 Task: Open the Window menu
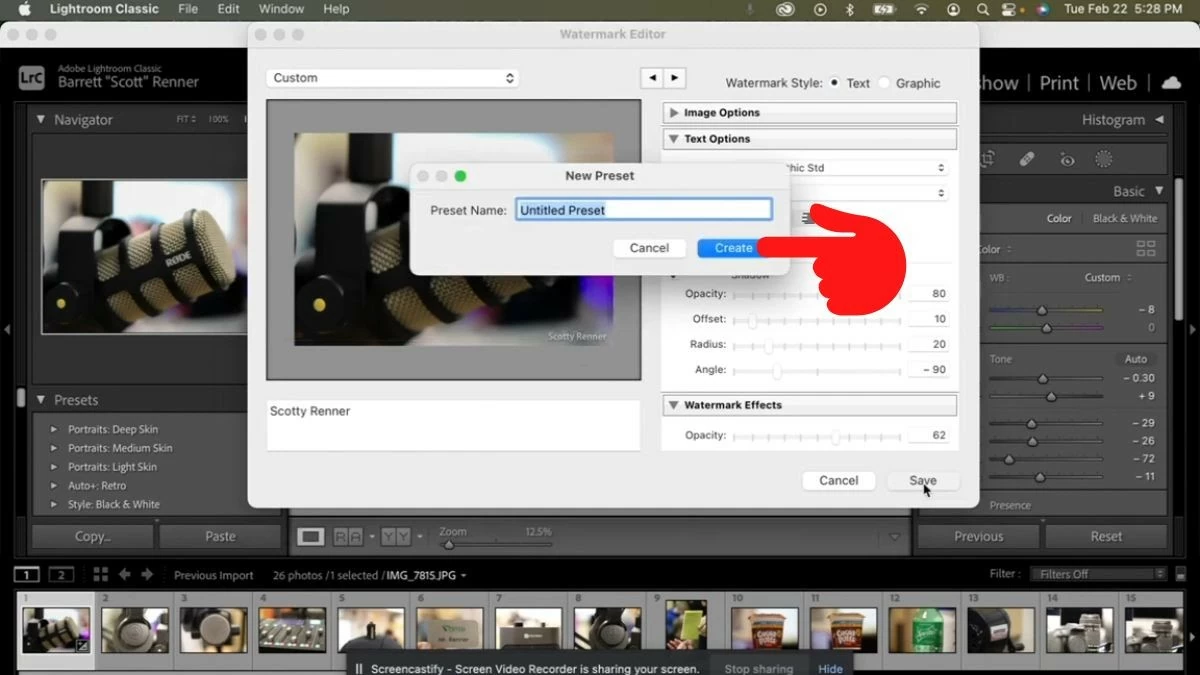[x=281, y=9]
